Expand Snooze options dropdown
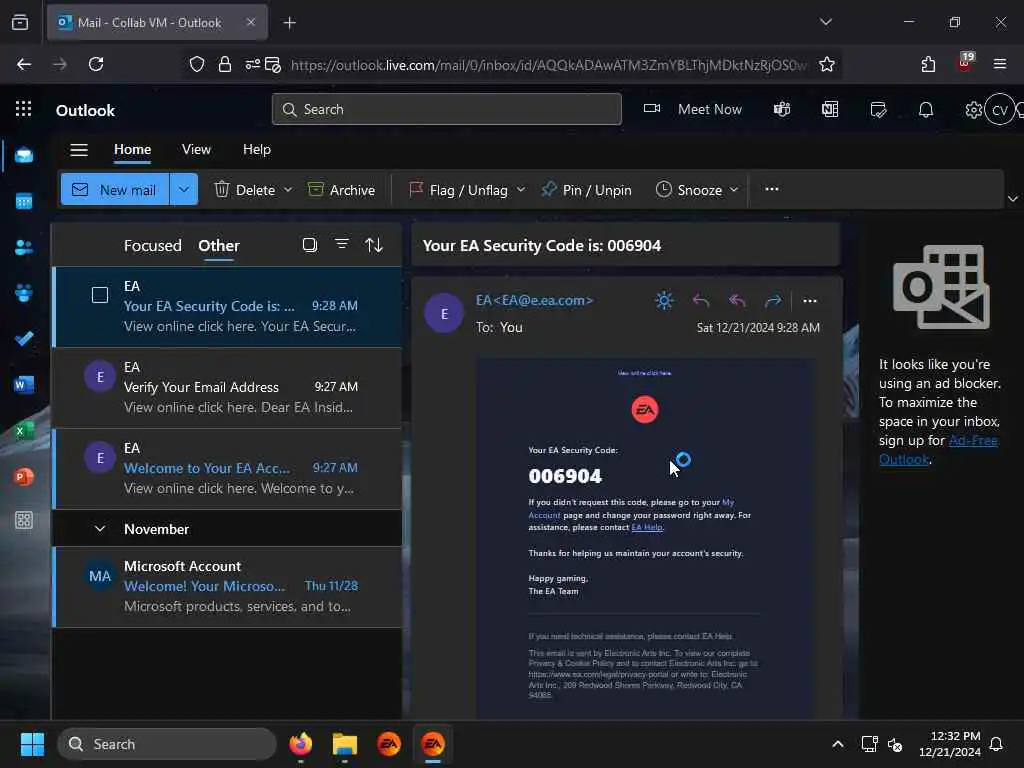Image resolution: width=1024 pixels, height=768 pixels. 733,190
